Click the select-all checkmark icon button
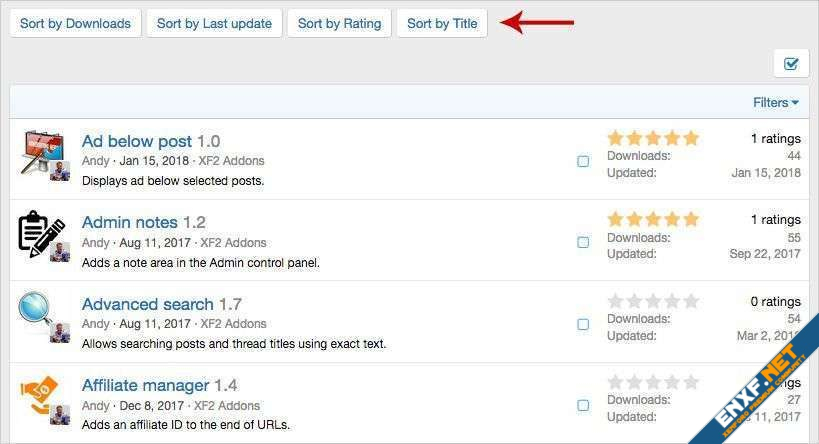The image size is (819, 444). 791,63
